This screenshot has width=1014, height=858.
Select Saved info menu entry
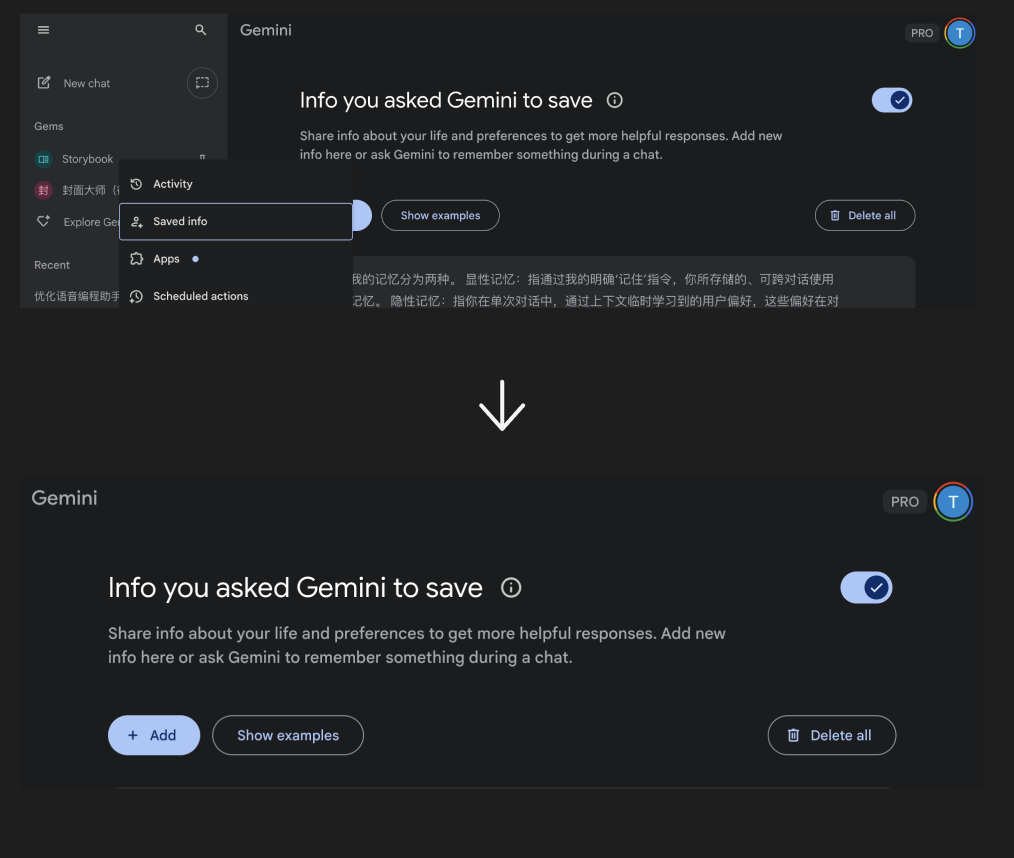(236, 222)
